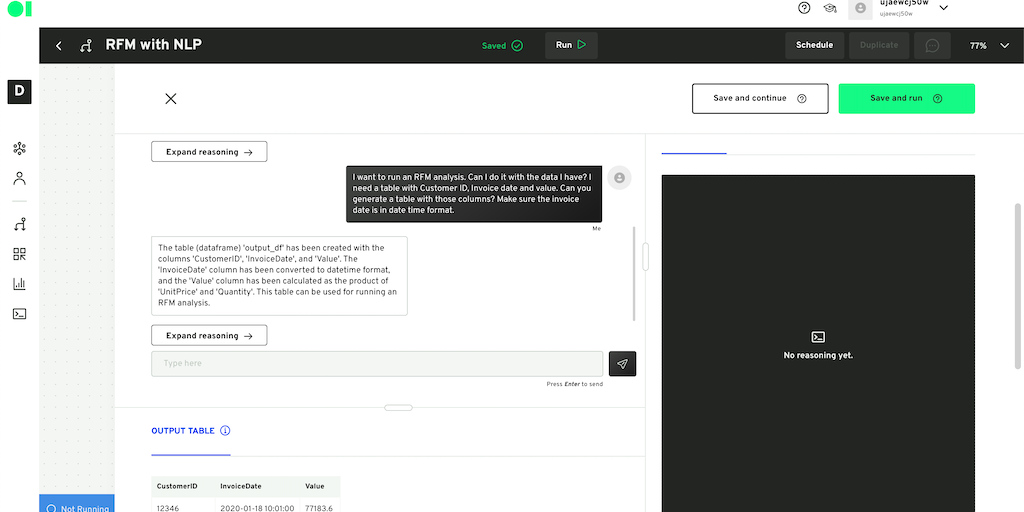The height and width of the screenshot is (512, 1024).
Task: Open the help question mark icon
Action: point(804,8)
